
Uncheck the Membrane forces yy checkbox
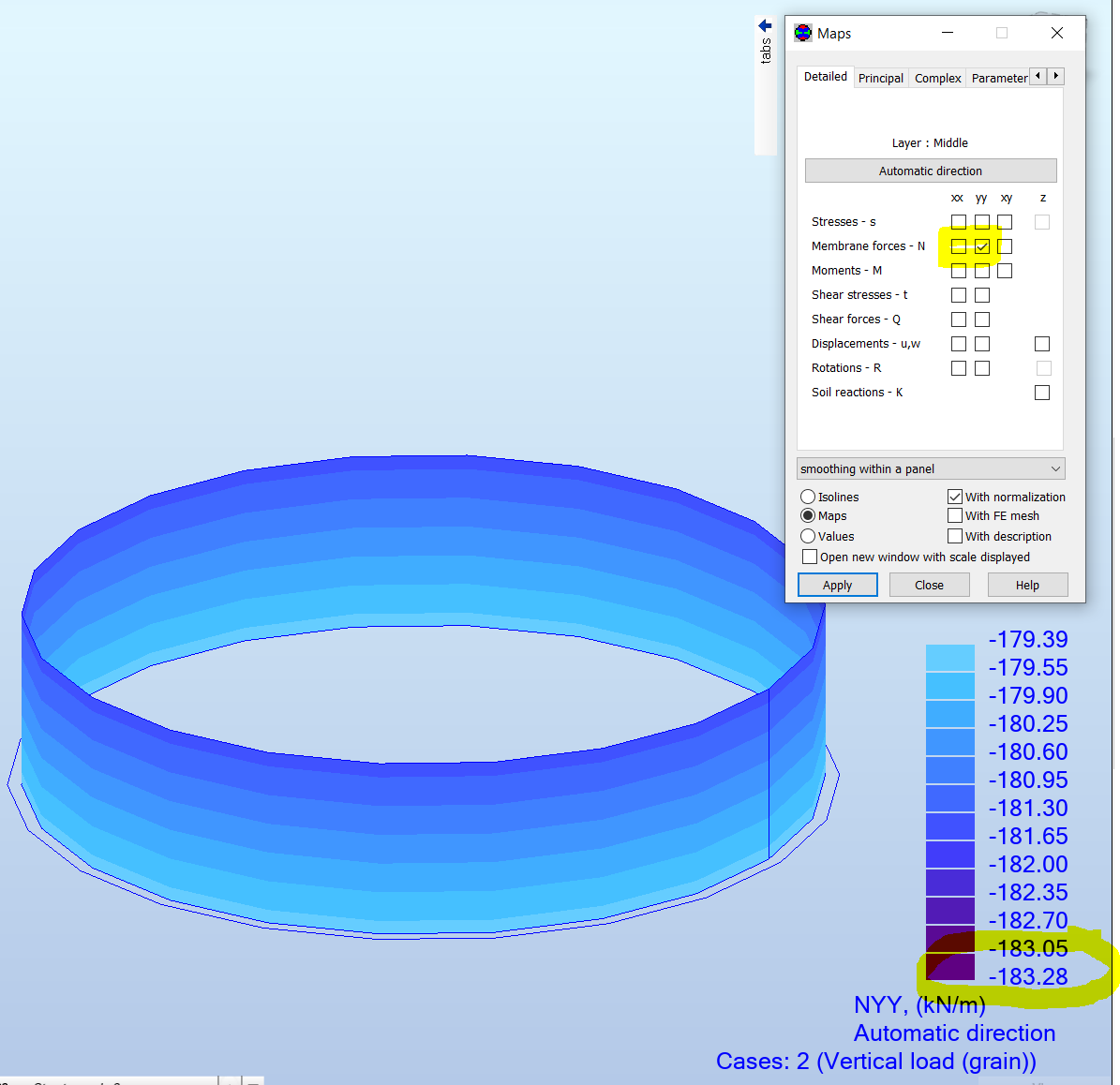tap(981, 245)
